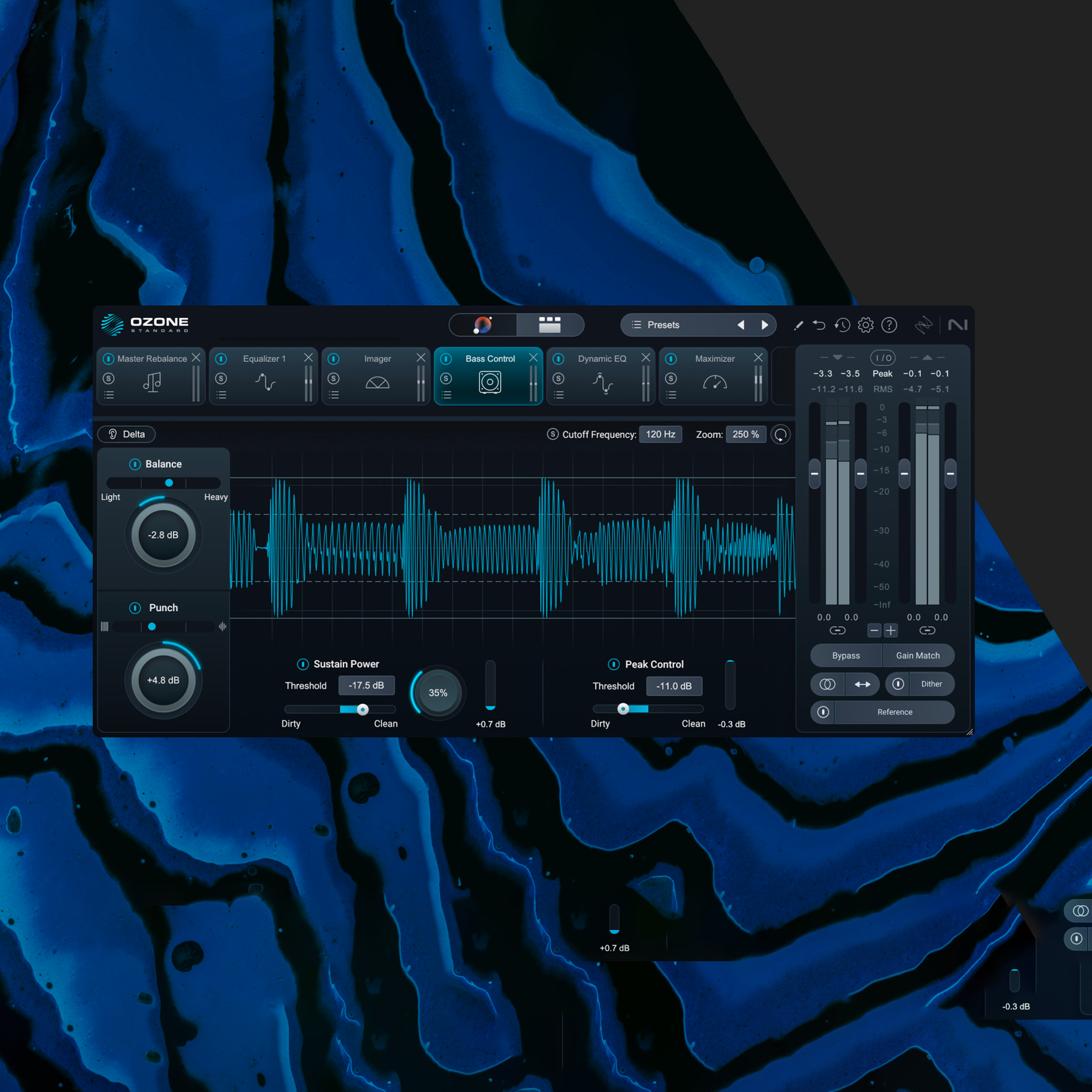
Task: Open the Presets list
Action: pos(662,325)
